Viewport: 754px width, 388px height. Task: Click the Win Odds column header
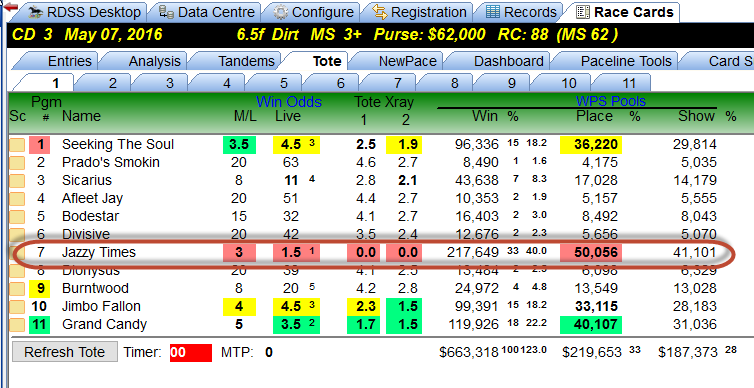tap(289, 102)
